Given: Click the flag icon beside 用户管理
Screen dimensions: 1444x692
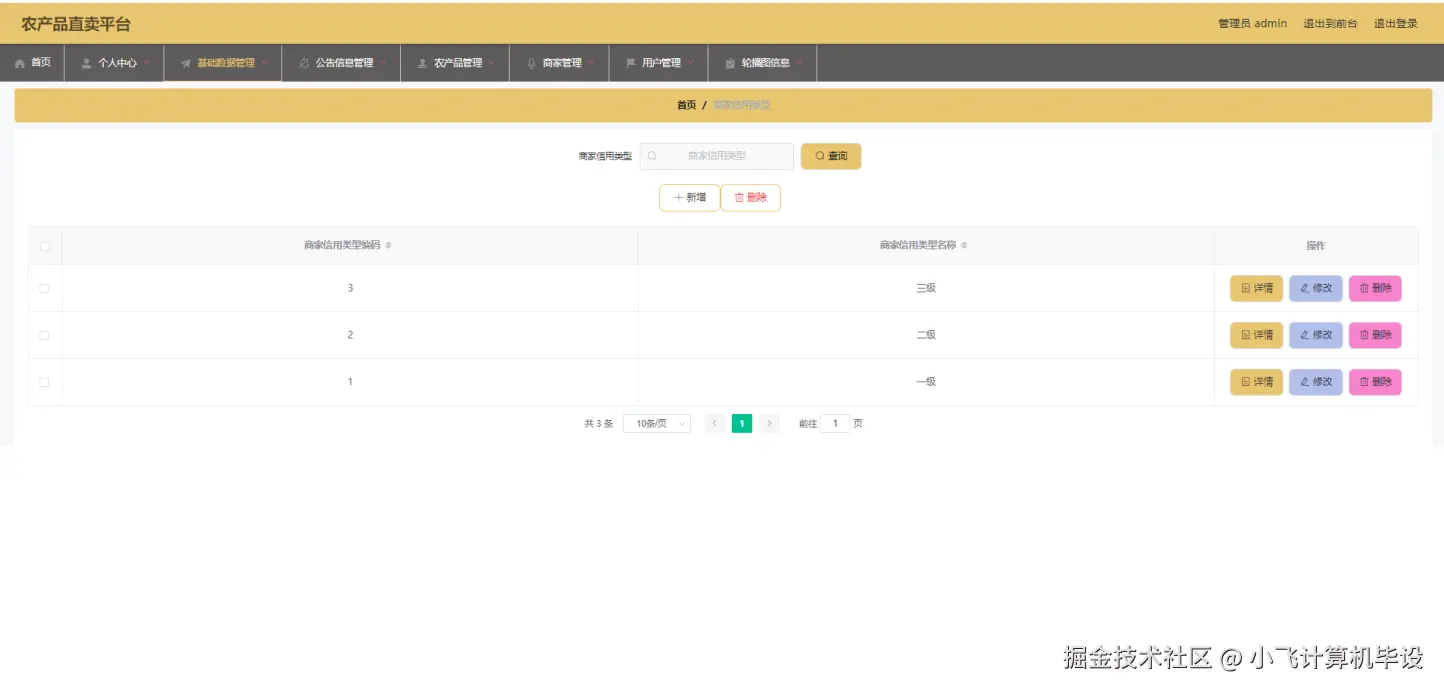Looking at the screenshot, I should pyautogui.click(x=630, y=63).
